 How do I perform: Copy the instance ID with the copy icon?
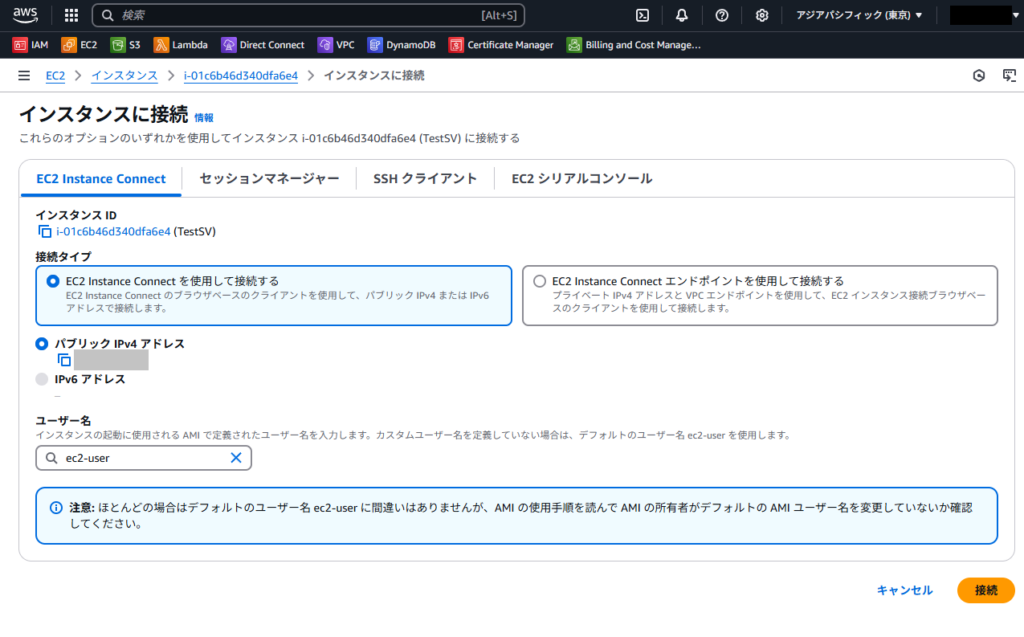coord(44,231)
